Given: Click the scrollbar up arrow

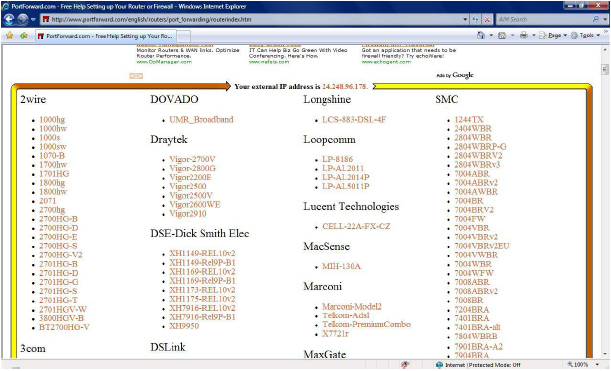Looking at the screenshot, I should click(x=605, y=50).
